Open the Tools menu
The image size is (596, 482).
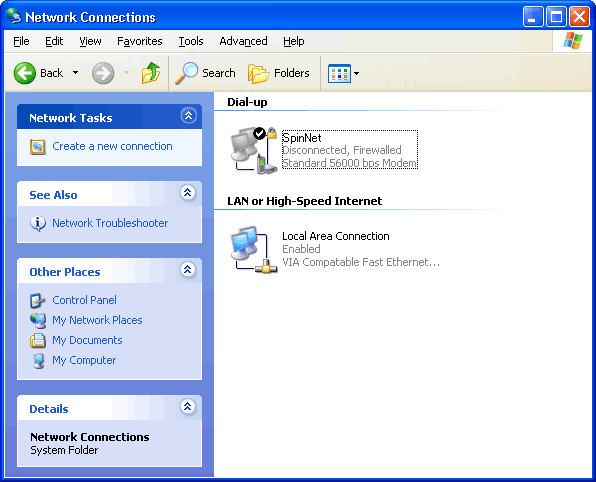[191, 41]
